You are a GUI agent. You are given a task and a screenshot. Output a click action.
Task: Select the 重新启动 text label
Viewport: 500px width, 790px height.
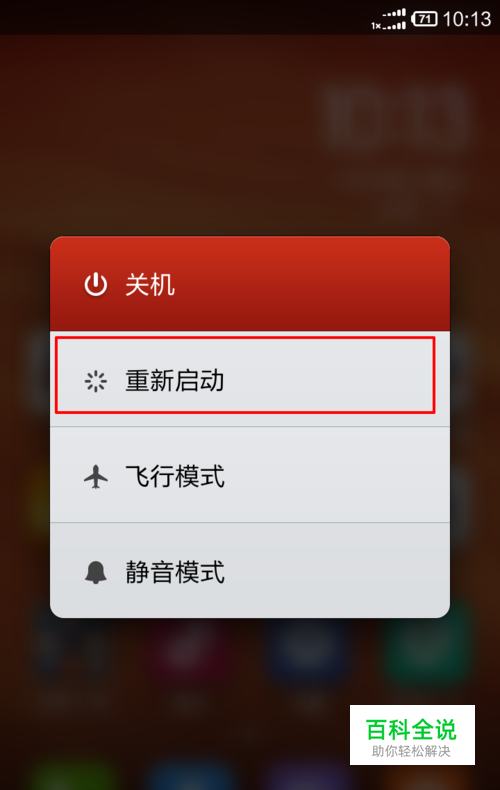[174, 381]
